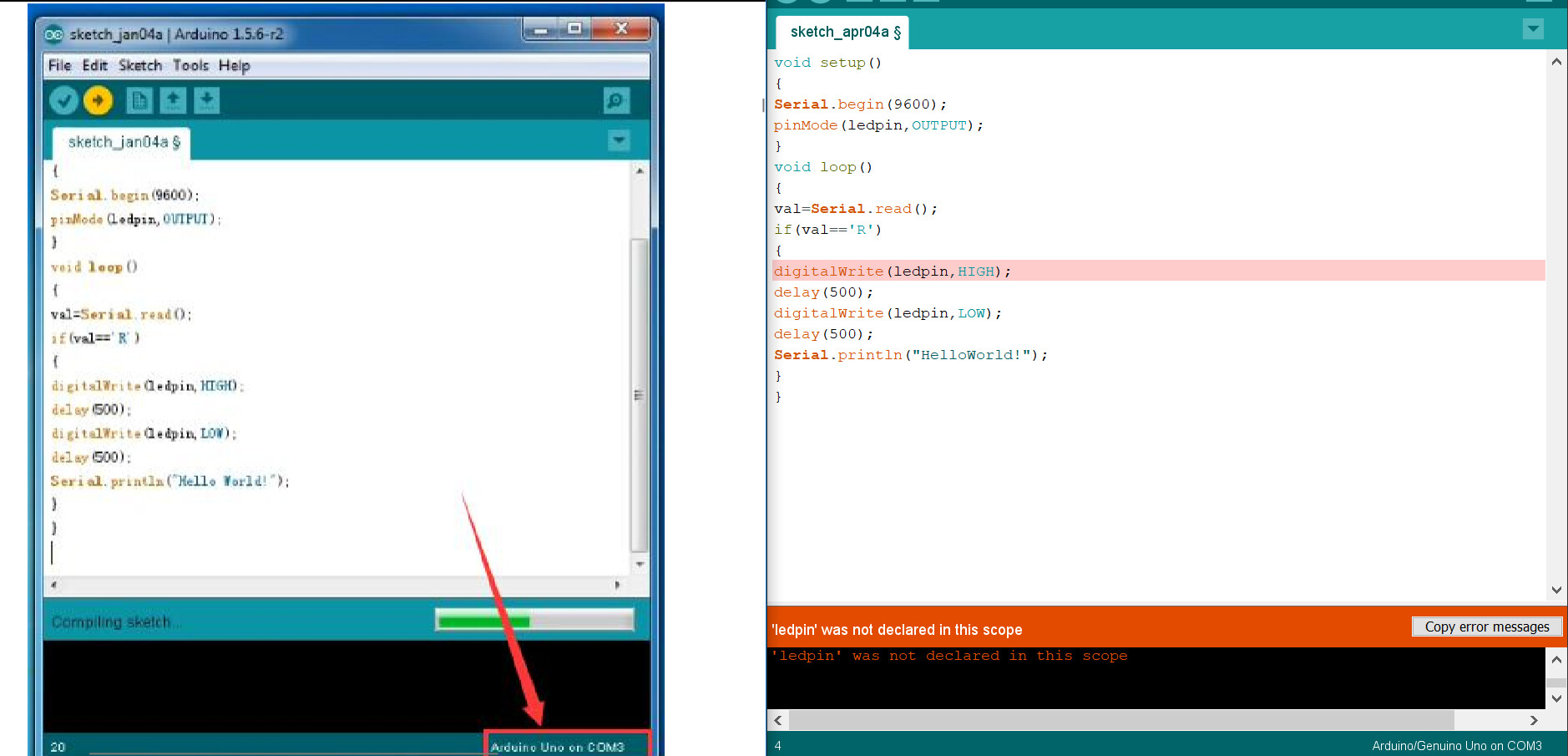Click the 'ledpin' error line in the black console
This screenshot has width=1568, height=756.
(x=950, y=657)
